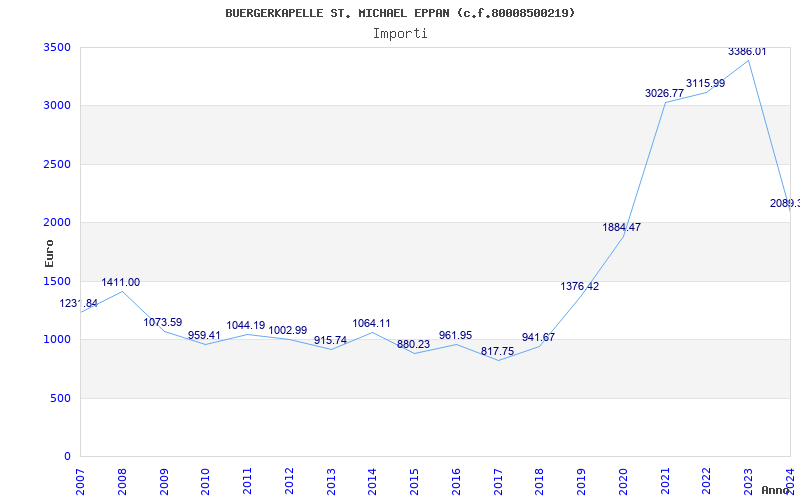Select the 1884.47 data label
This screenshot has height=500, width=800.
click(621, 228)
